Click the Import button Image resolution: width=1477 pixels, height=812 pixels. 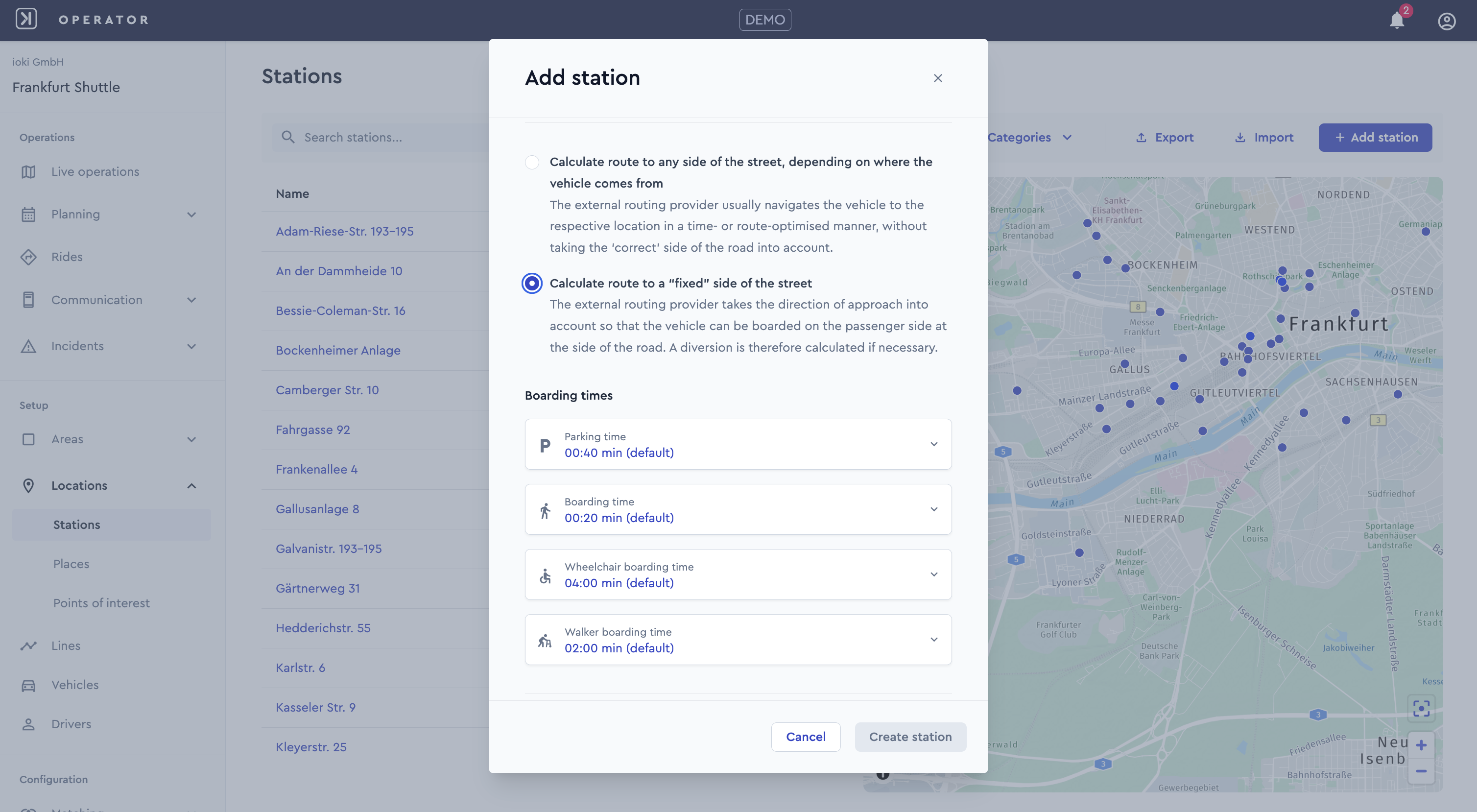point(1263,138)
